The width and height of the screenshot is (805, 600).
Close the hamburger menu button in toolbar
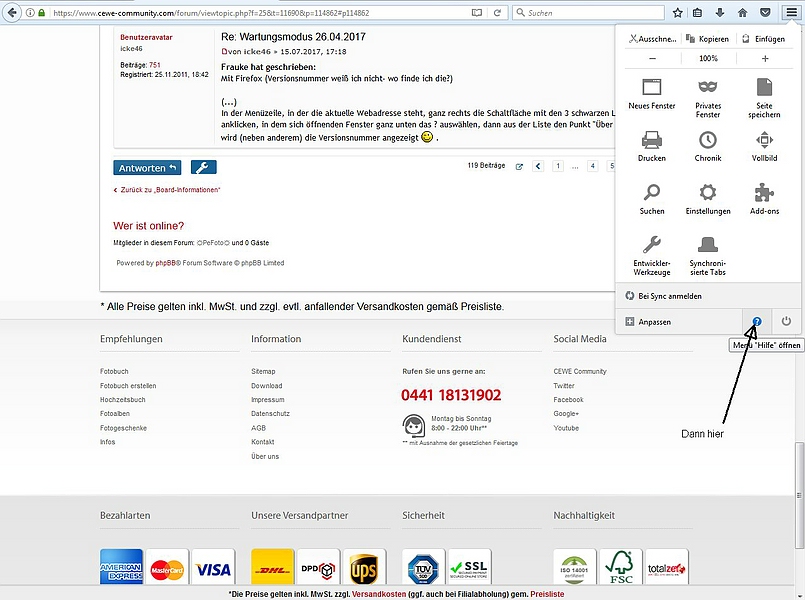791,13
